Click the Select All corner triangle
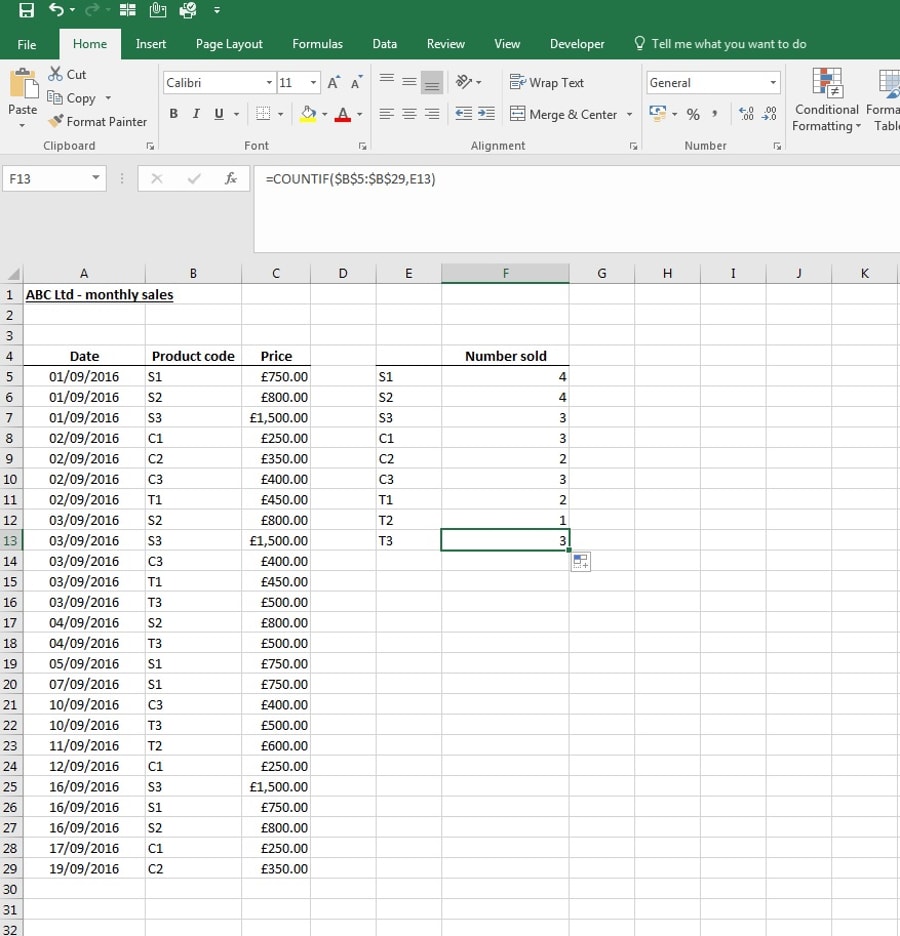The height and width of the screenshot is (936, 900). click(13, 273)
